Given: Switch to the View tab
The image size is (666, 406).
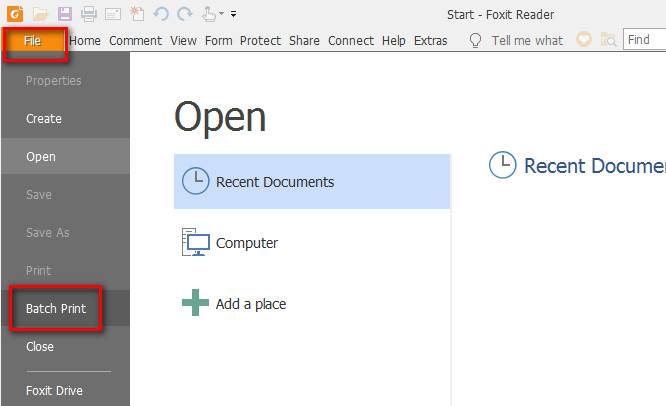Looking at the screenshot, I should [x=183, y=41].
